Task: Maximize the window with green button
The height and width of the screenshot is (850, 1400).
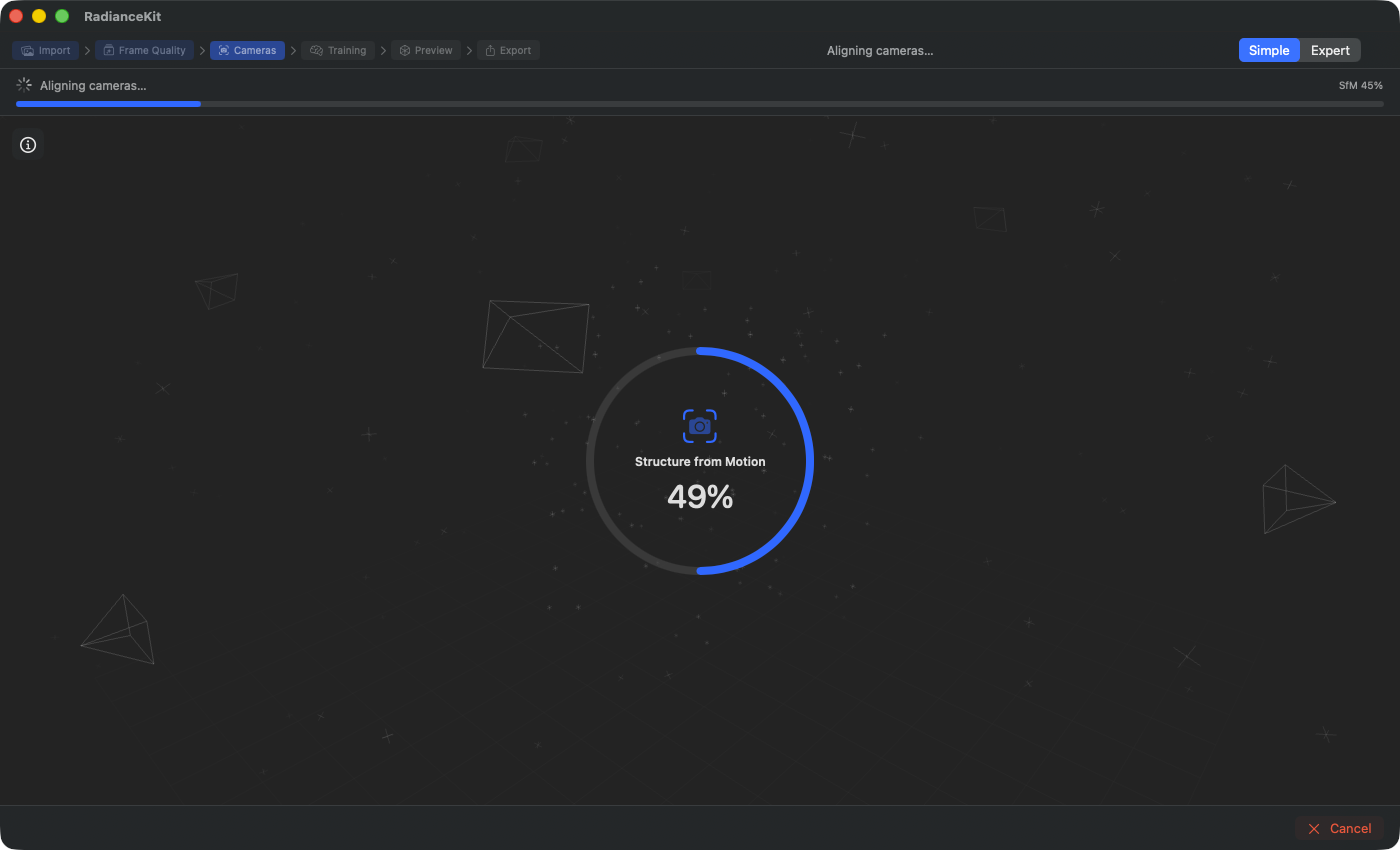Action: (x=62, y=16)
